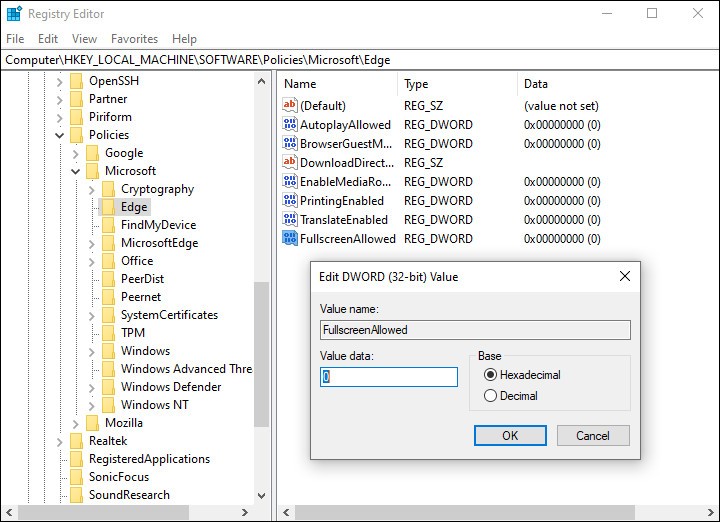This screenshot has height=522, width=720.
Task: Click the Google folder icon
Action: [92, 153]
